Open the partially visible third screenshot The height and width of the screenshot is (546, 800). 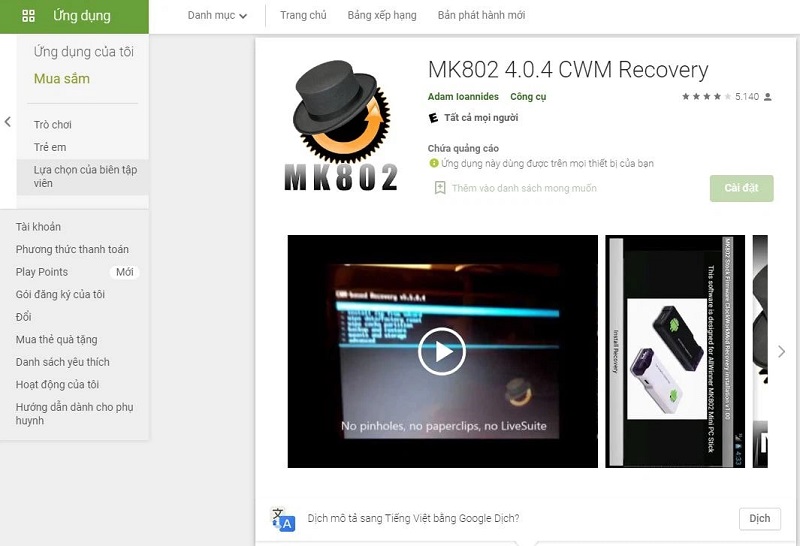[x=760, y=352]
